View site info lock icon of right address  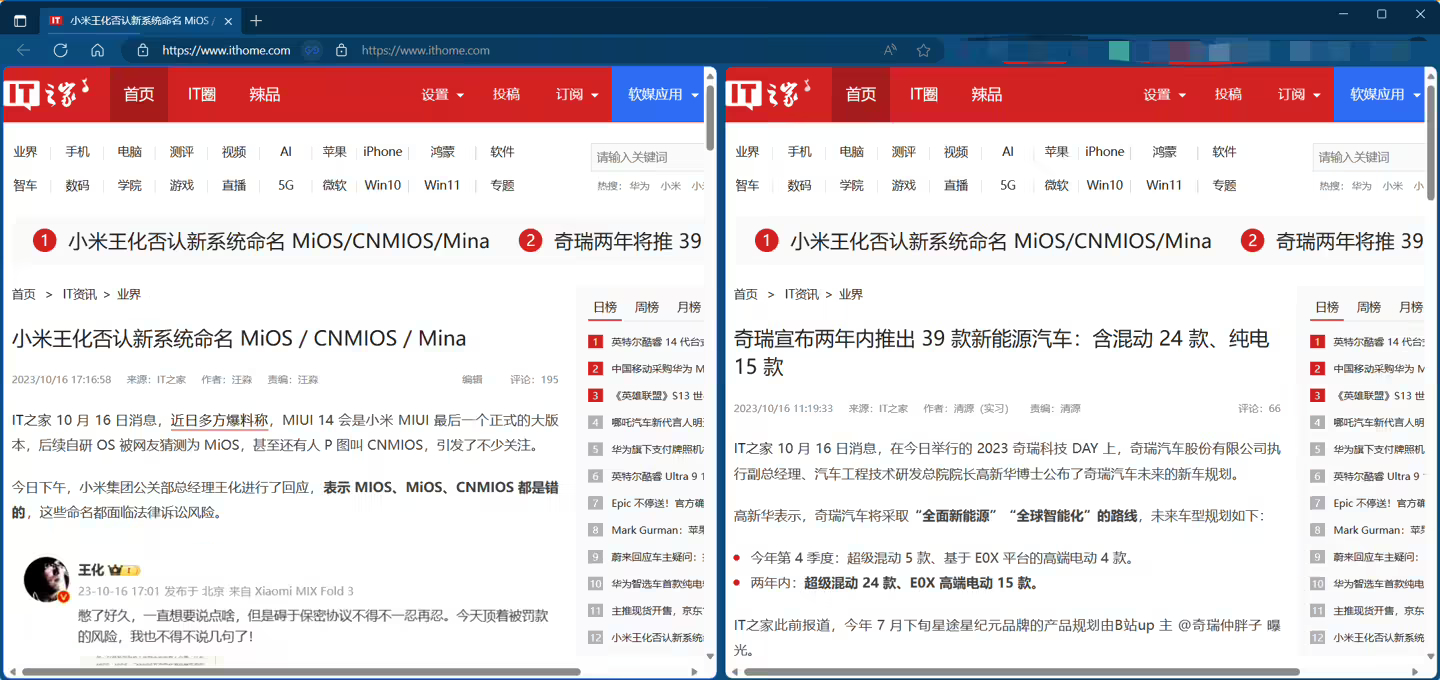click(x=341, y=50)
